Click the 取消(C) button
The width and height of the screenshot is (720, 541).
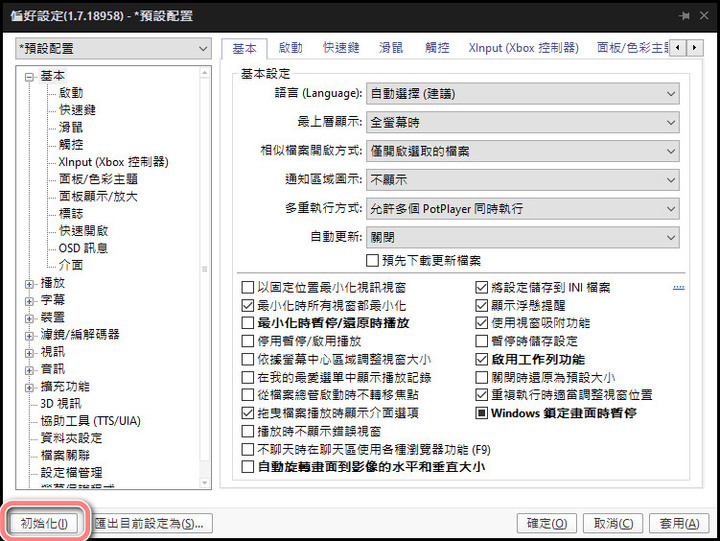pos(613,523)
